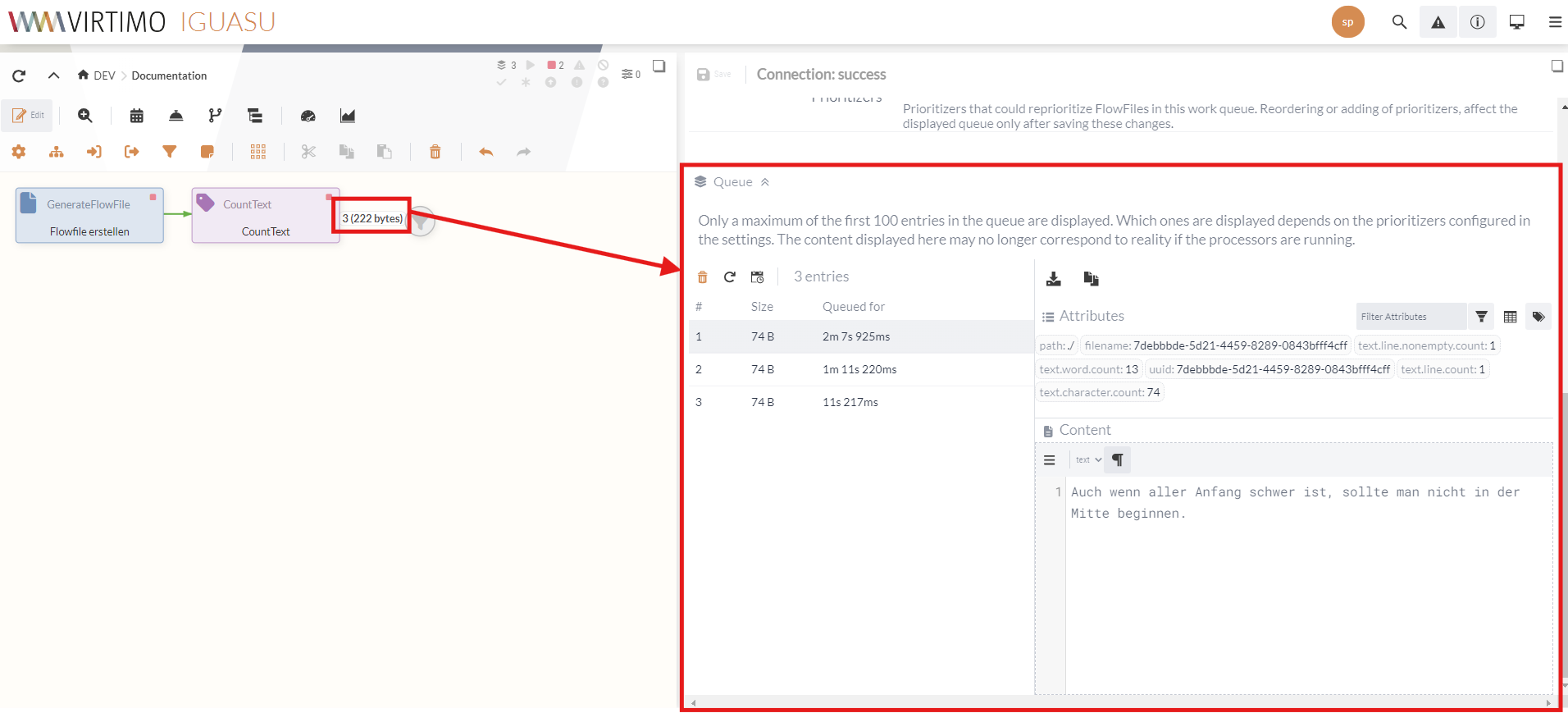Click the Filter Attributes input field
The height and width of the screenshot is (713, 1568).
1411,317
